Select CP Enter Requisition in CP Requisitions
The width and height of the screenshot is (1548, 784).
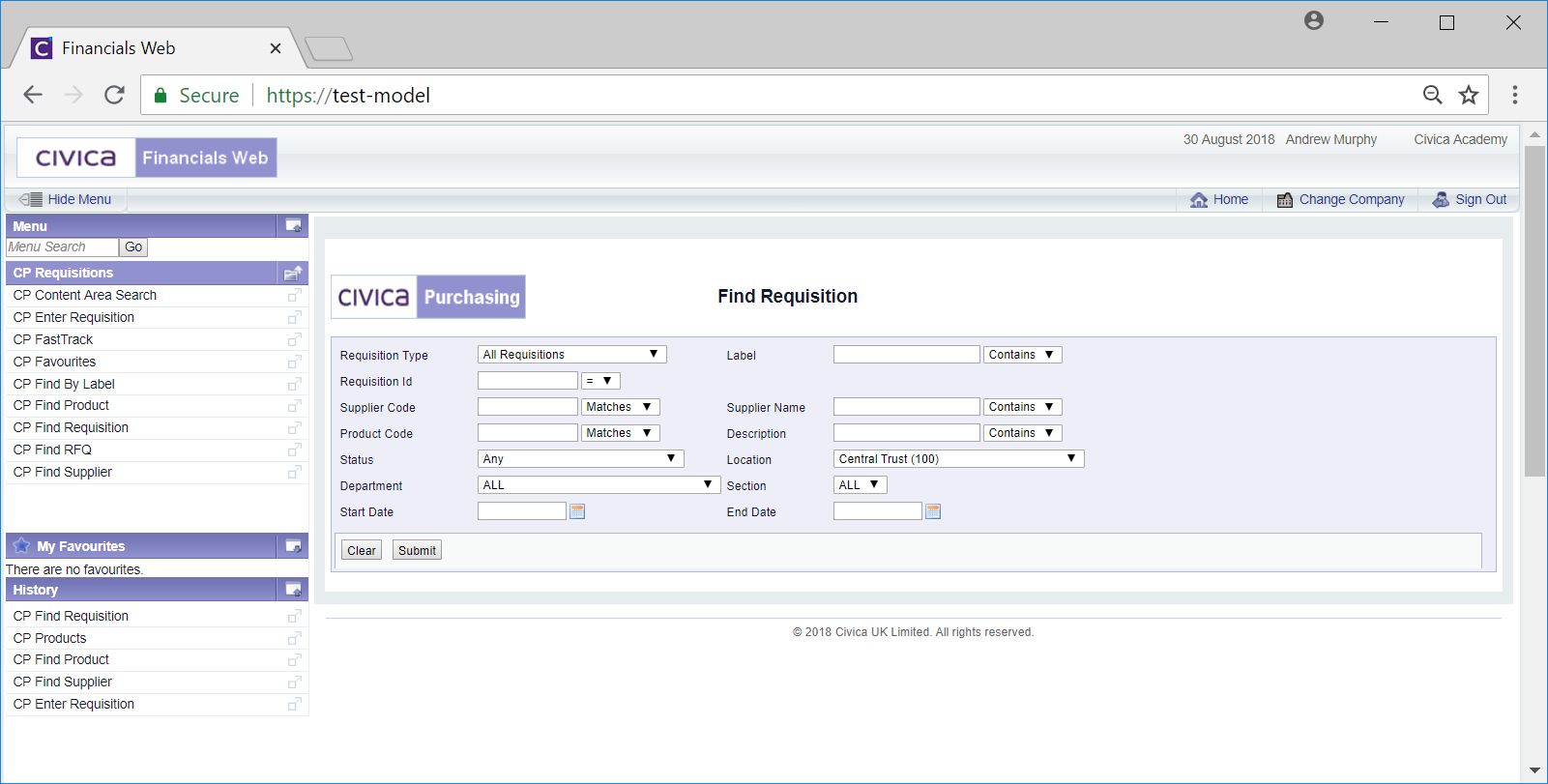tap(73, 317)
